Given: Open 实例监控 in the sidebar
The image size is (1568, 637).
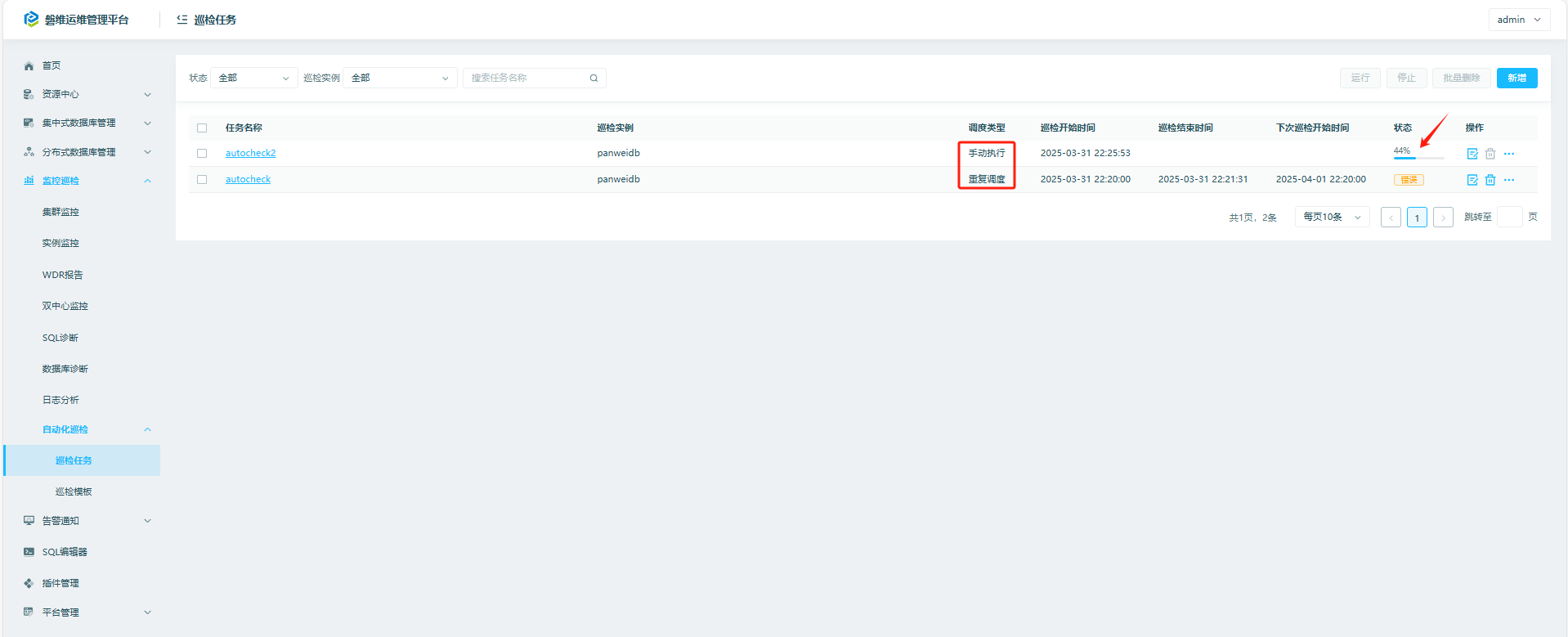Looking at the screenshot, I should 60,243.
